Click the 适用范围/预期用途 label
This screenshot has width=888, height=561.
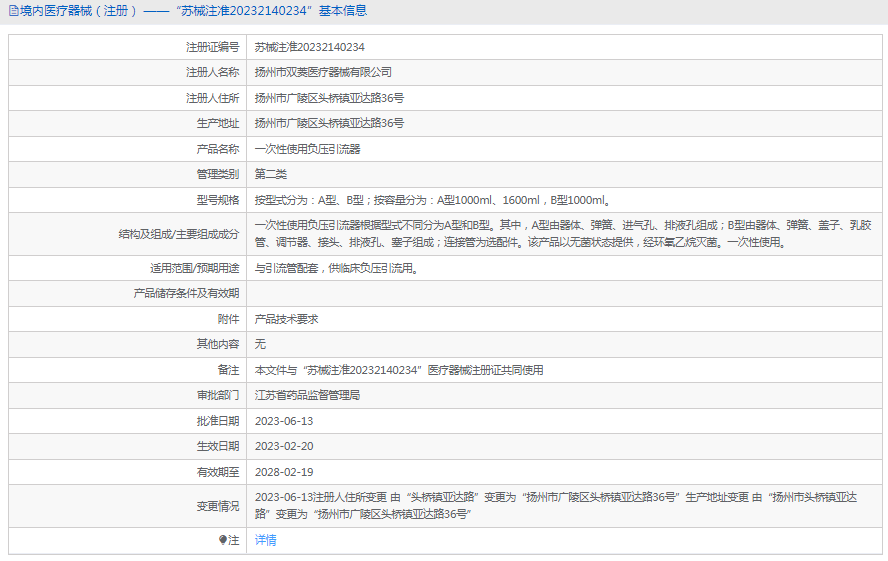pyautogui.click(x=194, y=268)
